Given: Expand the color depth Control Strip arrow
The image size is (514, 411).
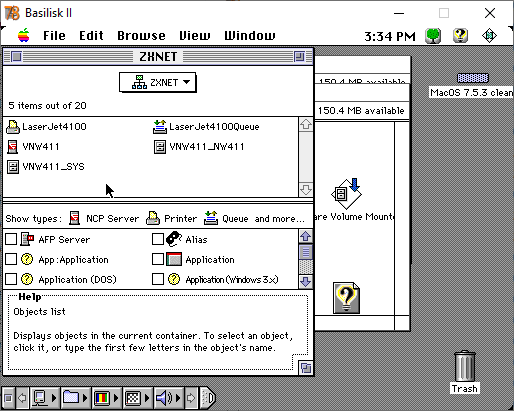Looking at the screenshot, I should click(x=116, y=398).
